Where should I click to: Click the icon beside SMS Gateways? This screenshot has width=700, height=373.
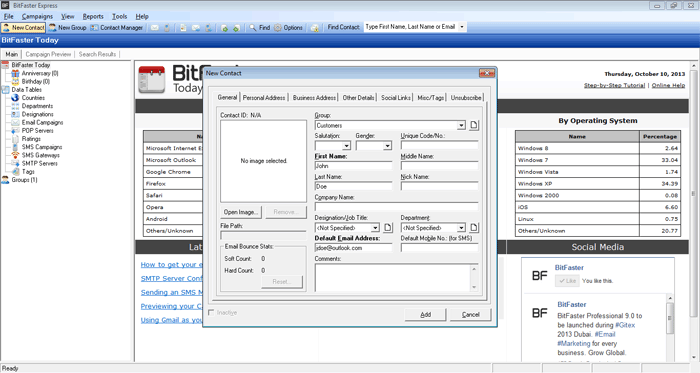tap(16, 155)
